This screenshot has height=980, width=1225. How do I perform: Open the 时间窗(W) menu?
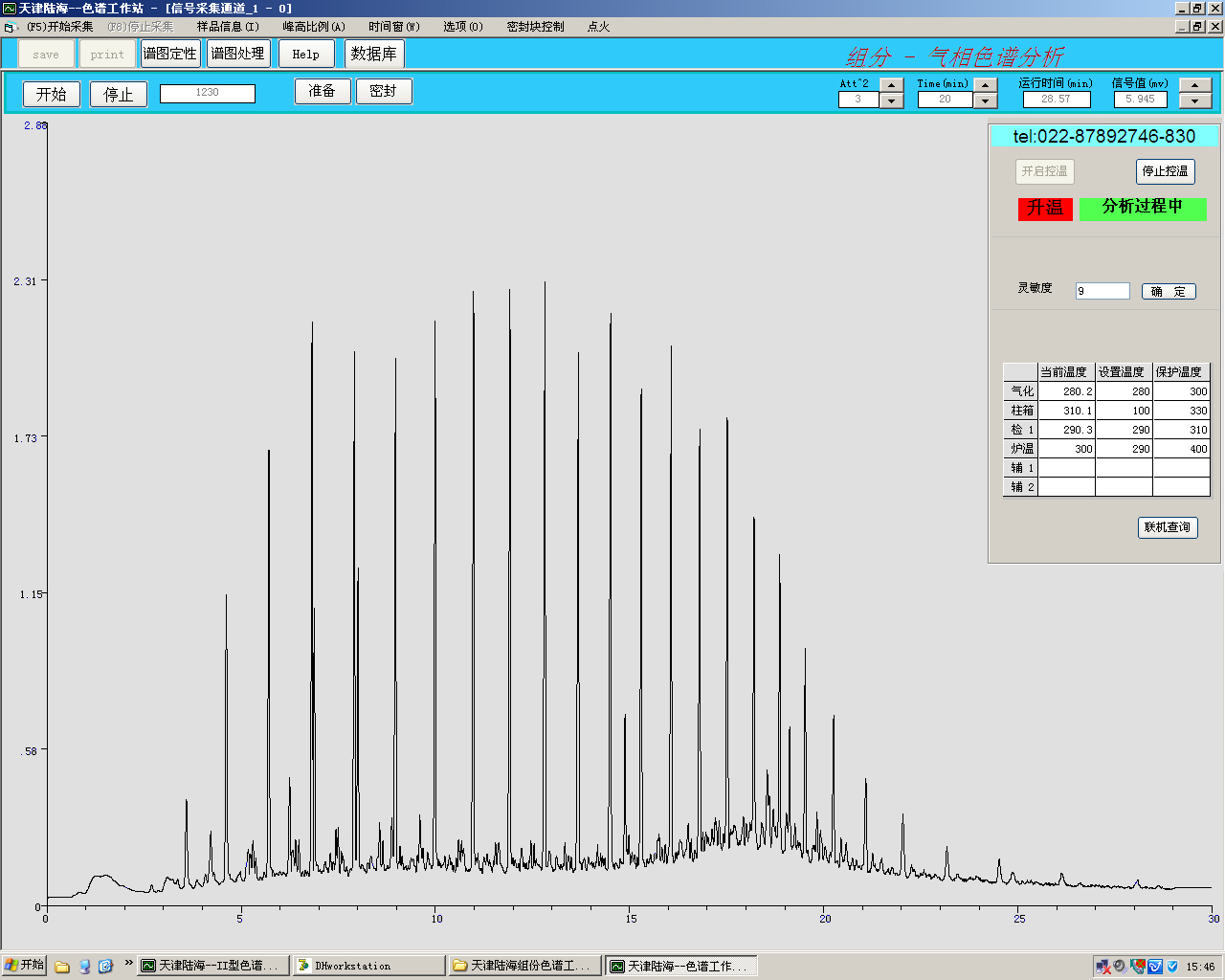pyautogui.click(x=394, y=27)
